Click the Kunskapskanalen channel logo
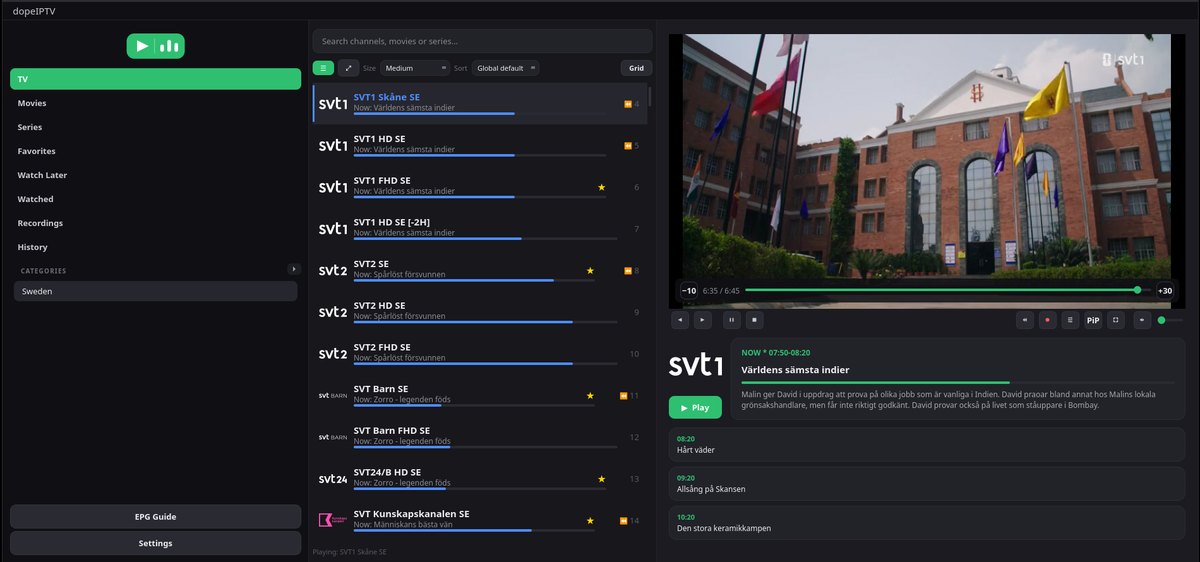 tap(333, 520)
